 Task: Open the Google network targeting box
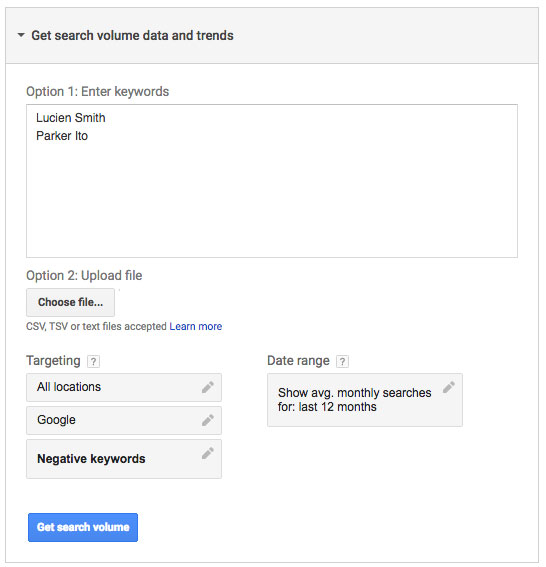pyautogui.click(x=124, y=420)
